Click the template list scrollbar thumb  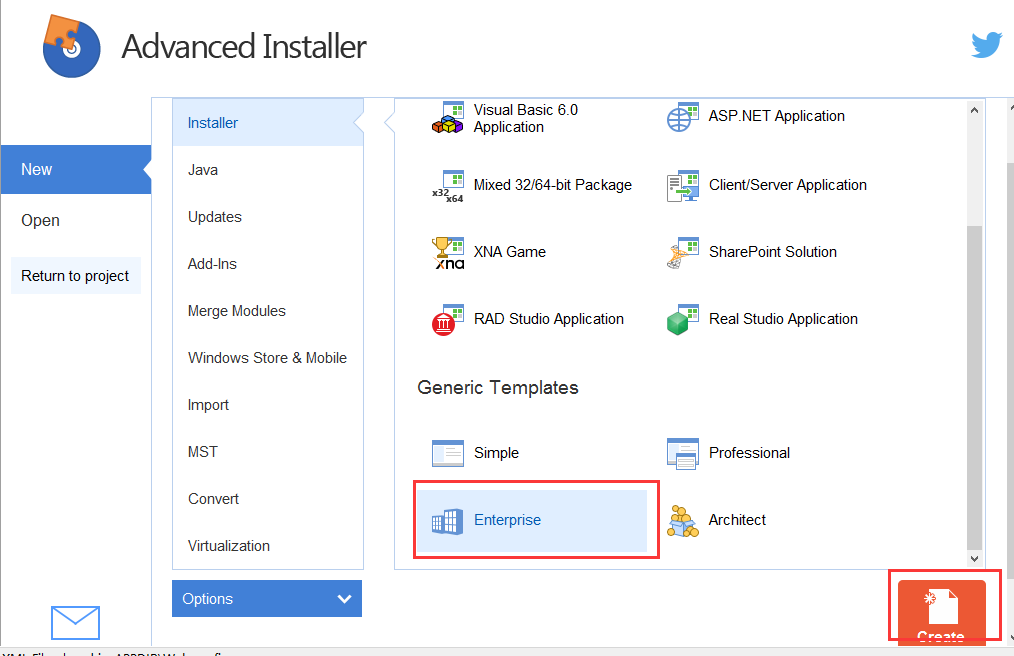coord(975,387)
